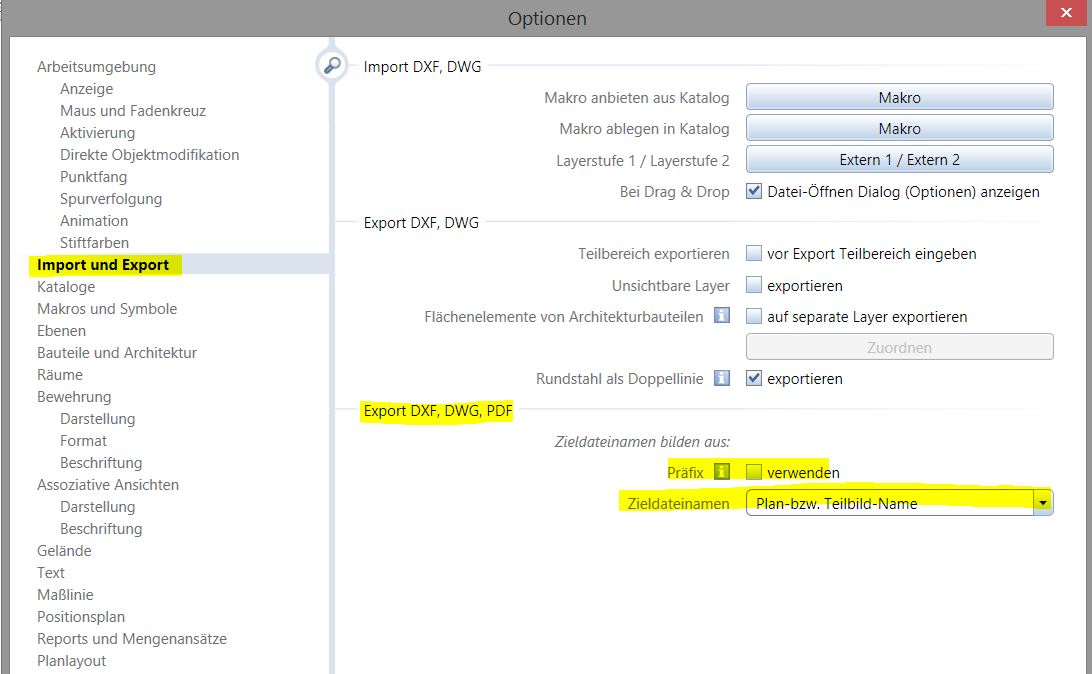Select Kataloge in the options tree
The image size is (1092, 674).
tap(66, 287)
